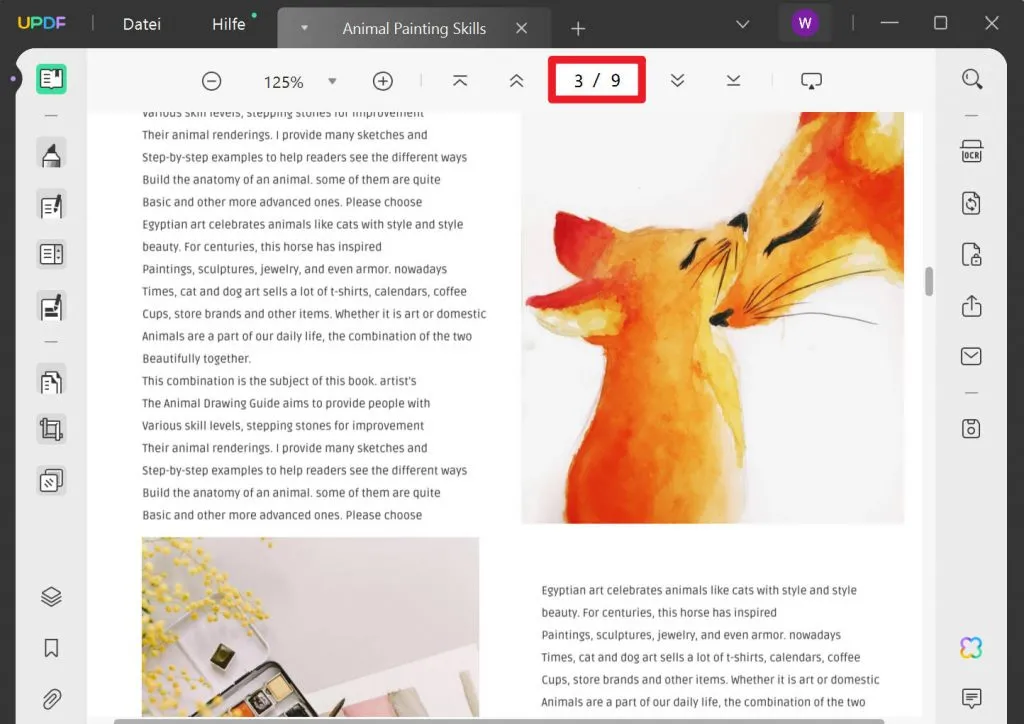
Task: Open the Prepare Form tool
Action: [x=51, y=254]
